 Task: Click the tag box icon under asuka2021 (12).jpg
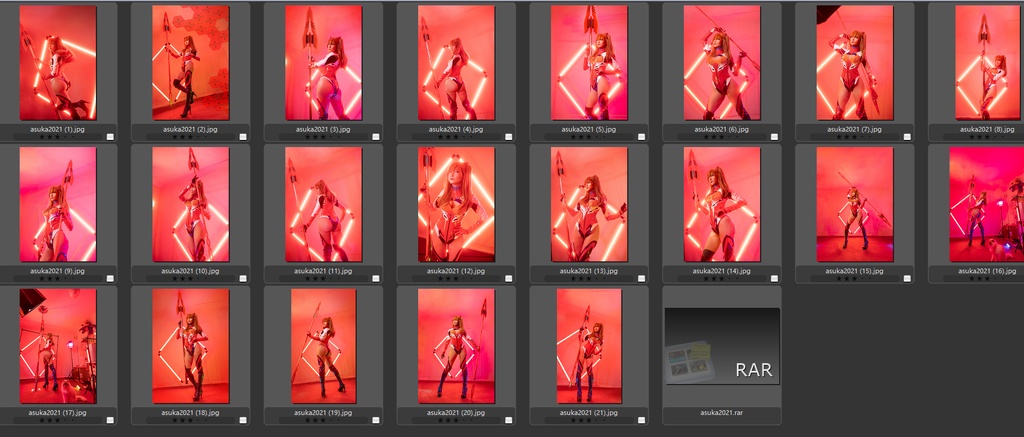(x=509, y=278)
